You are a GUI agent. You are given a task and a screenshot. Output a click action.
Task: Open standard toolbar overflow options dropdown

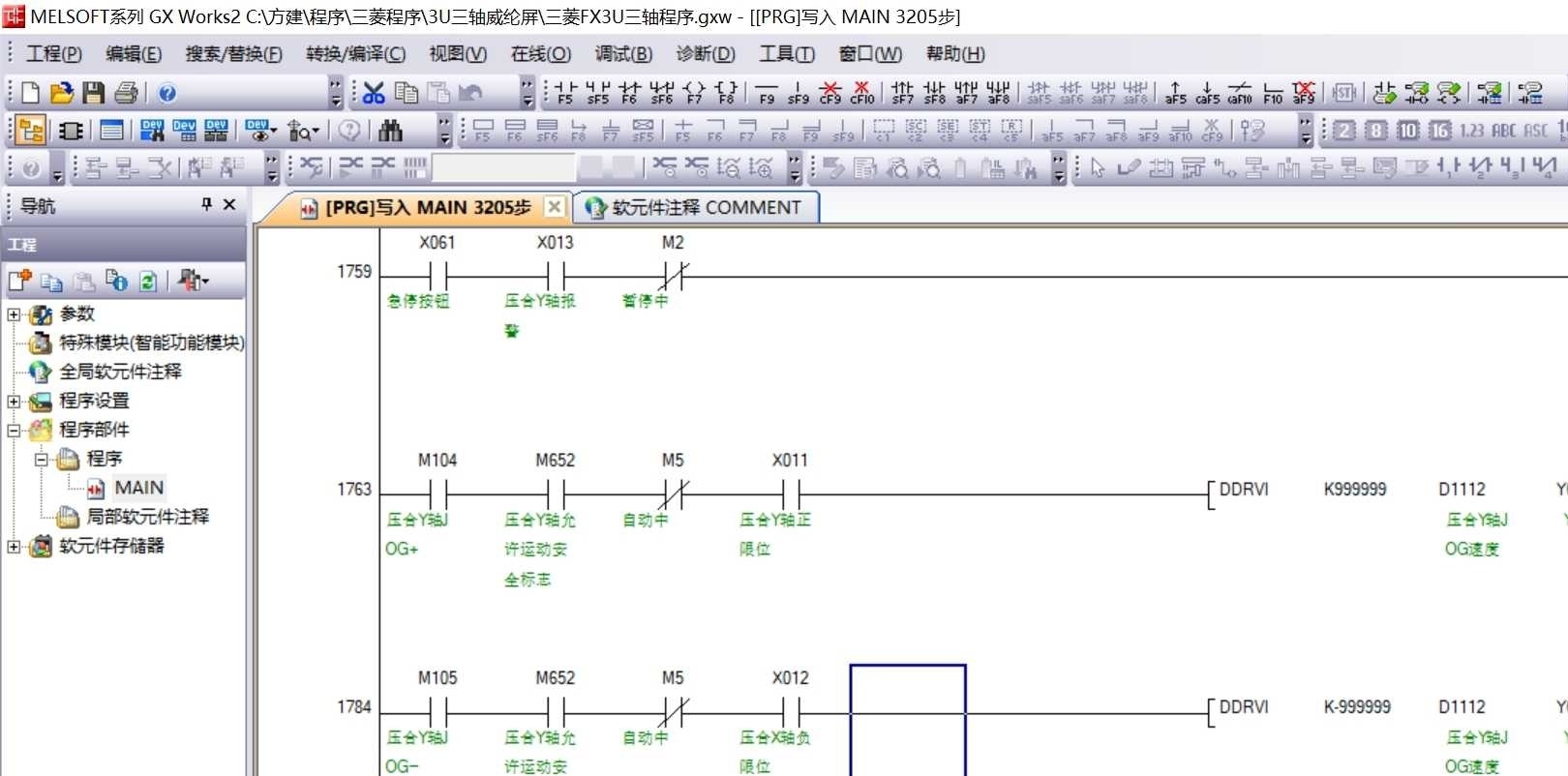(x=335, y=93)
